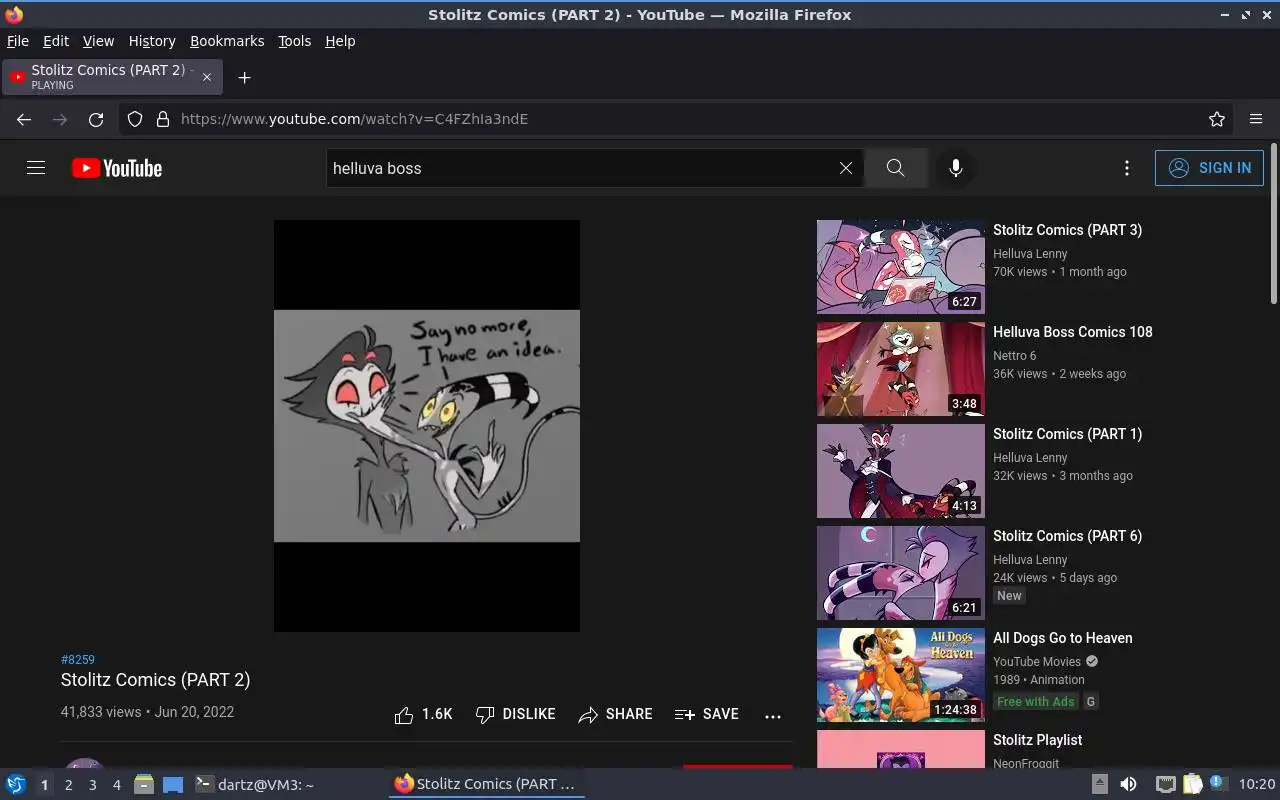Open Helluva Boss Comics 108 title
The width and height of the screenshot is (1280, 800).
point(1072,332)
